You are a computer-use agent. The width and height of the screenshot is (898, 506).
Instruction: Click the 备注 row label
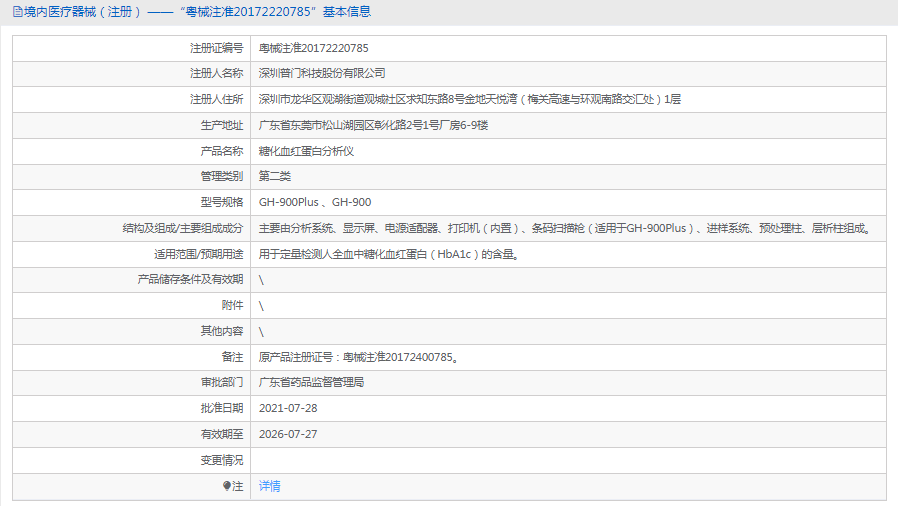(x=233, y=357)
